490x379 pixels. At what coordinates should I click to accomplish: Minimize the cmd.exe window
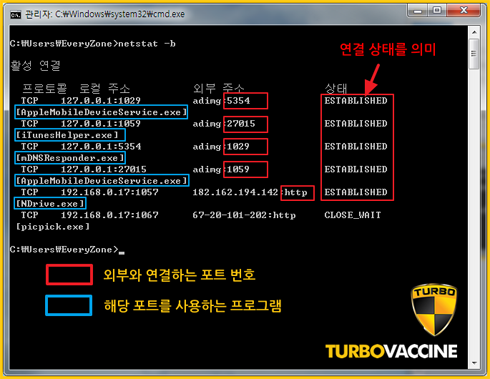418,11
